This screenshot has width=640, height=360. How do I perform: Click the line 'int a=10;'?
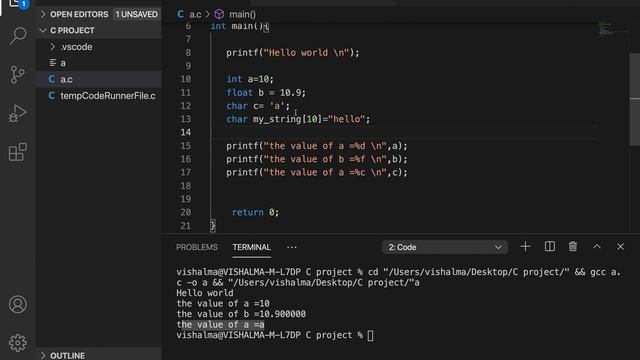click(x=250, y=79)
